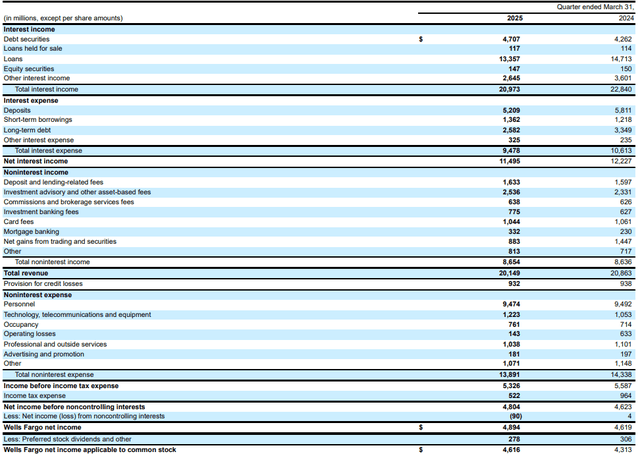
Task: Click net income applicable to common stock 4,616
Action: click(x=511, y=450)
